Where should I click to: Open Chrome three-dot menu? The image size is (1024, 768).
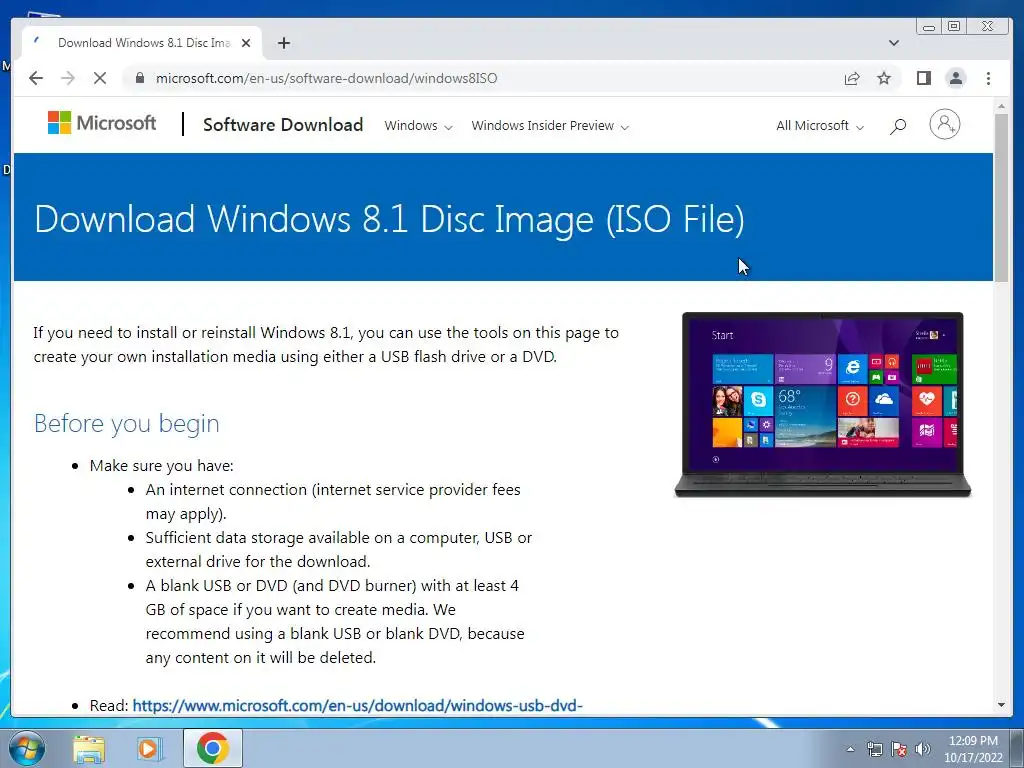point(988,78)
